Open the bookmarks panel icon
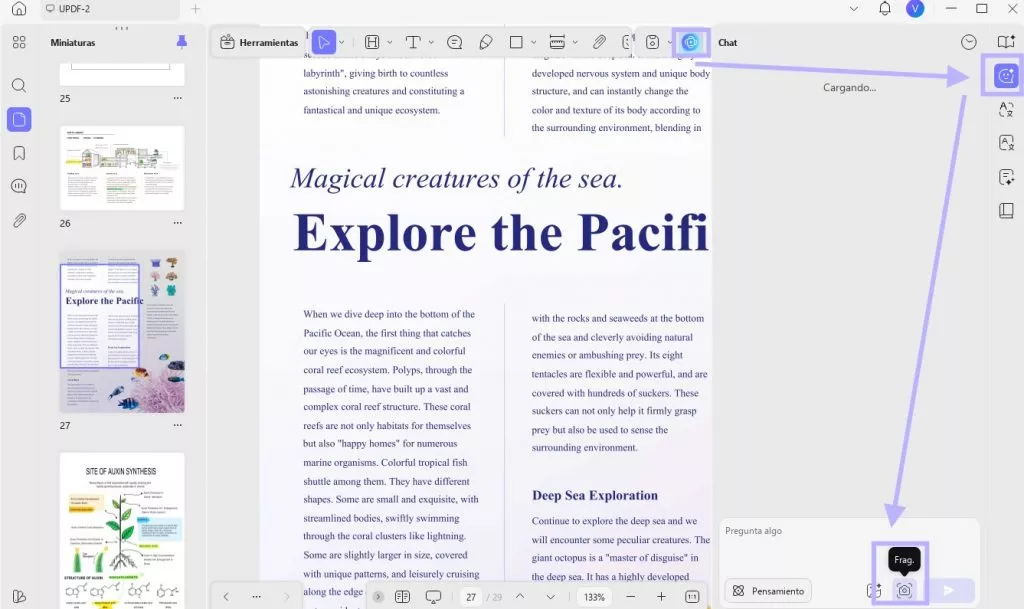Image resolution: width=1024 pixels, height=609 pixels. (19, 153)
